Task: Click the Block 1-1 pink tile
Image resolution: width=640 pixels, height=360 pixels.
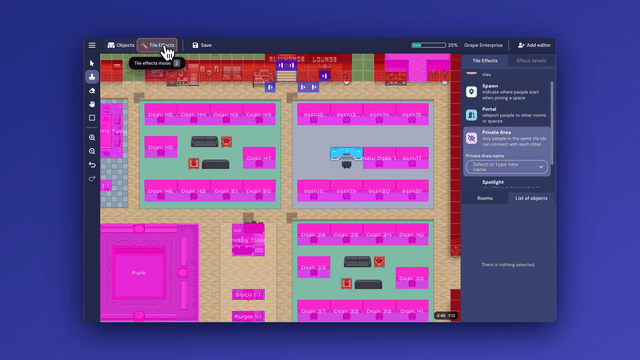Action: [x=248, y=295]
